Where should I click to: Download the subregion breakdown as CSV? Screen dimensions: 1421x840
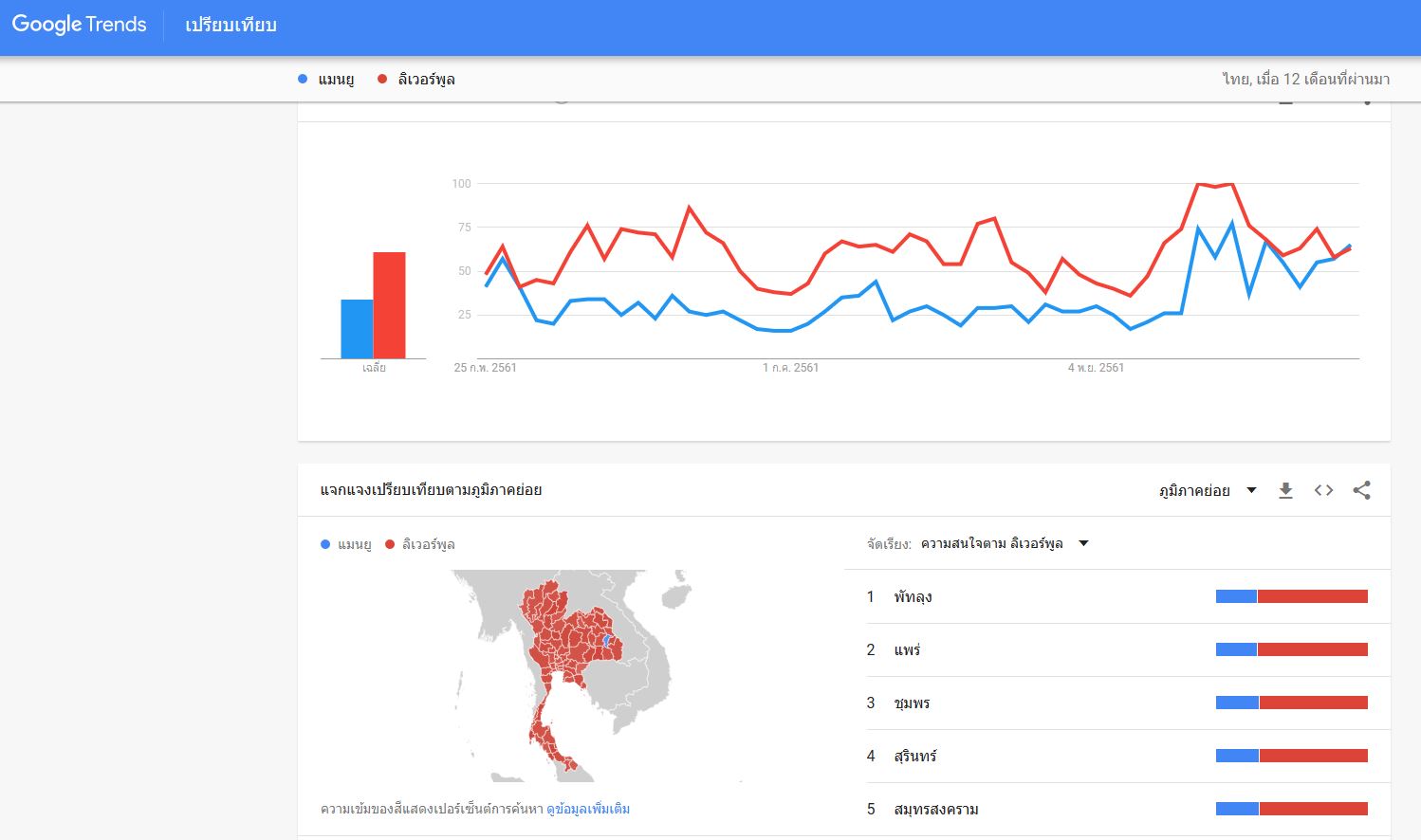click(1285, 490)
